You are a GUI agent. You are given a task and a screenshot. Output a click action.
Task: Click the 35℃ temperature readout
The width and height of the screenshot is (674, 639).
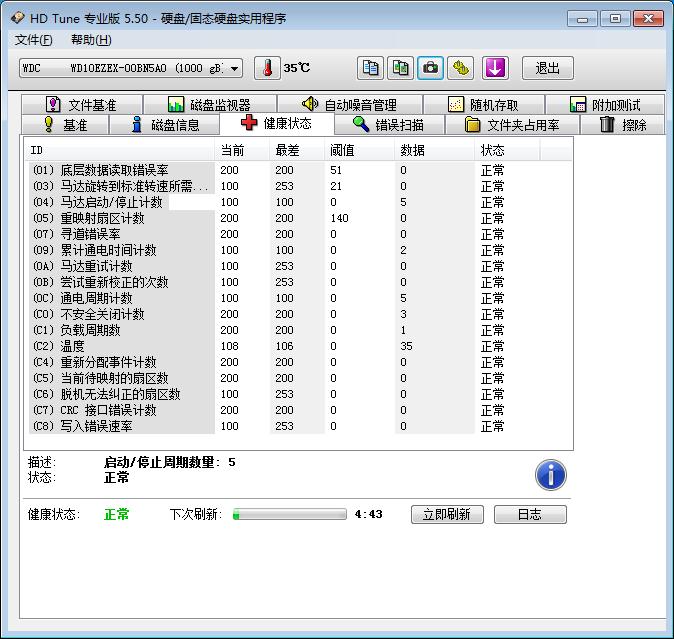click(x=297, y=68)
